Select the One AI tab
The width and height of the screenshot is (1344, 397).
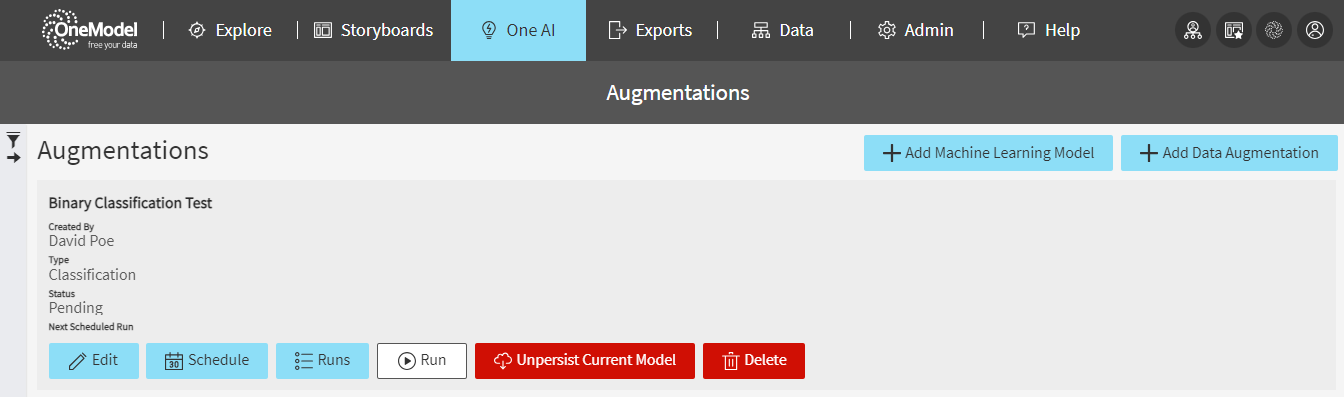tap(518, 30)
